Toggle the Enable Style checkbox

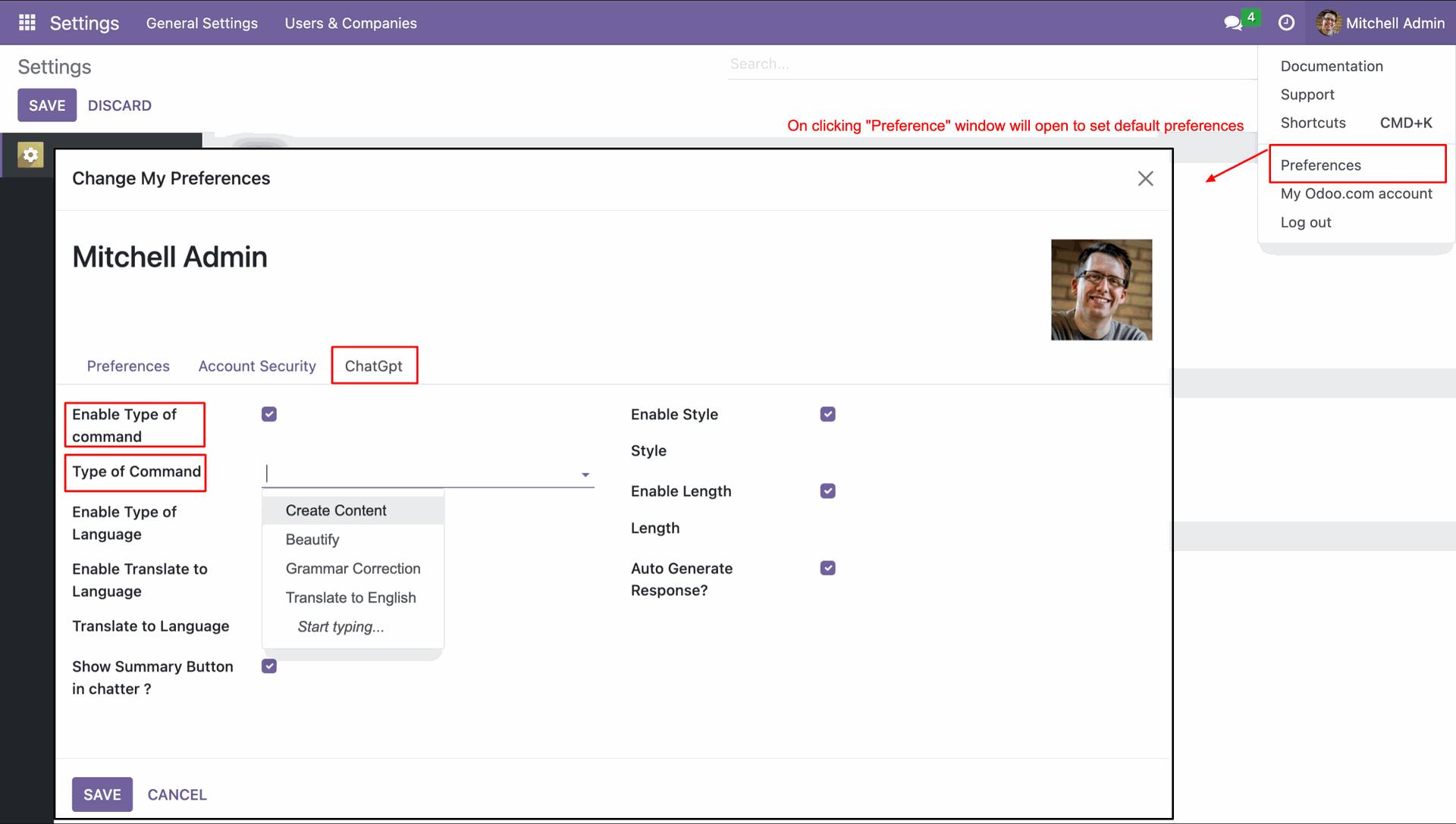coord(828,414)
